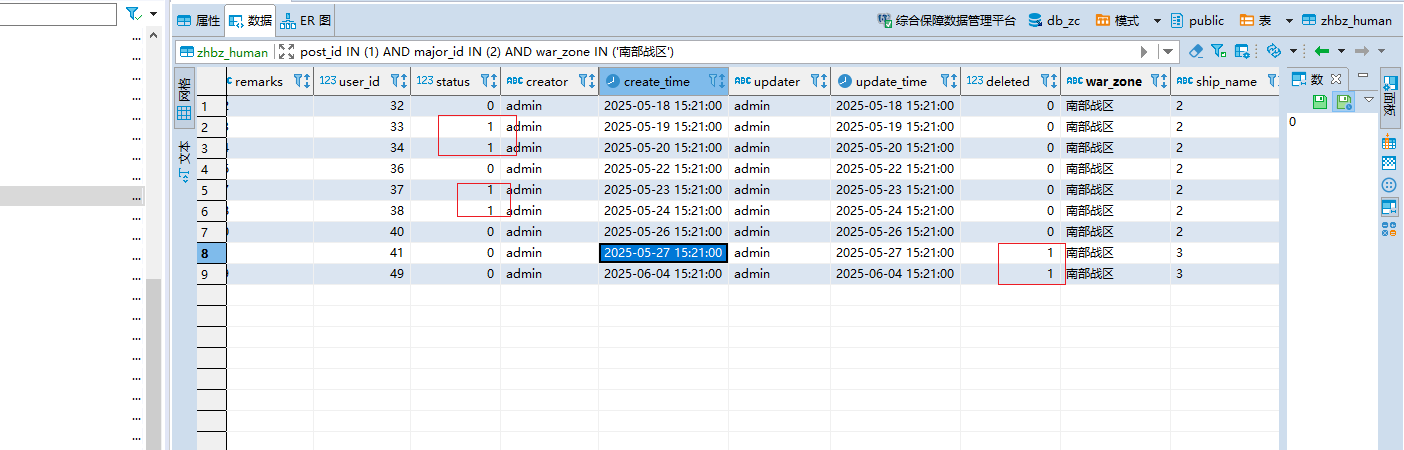This screenshot has width=1404, height=450.
Task: Click the auto-save value disk icon
Action: point(1345,101)
